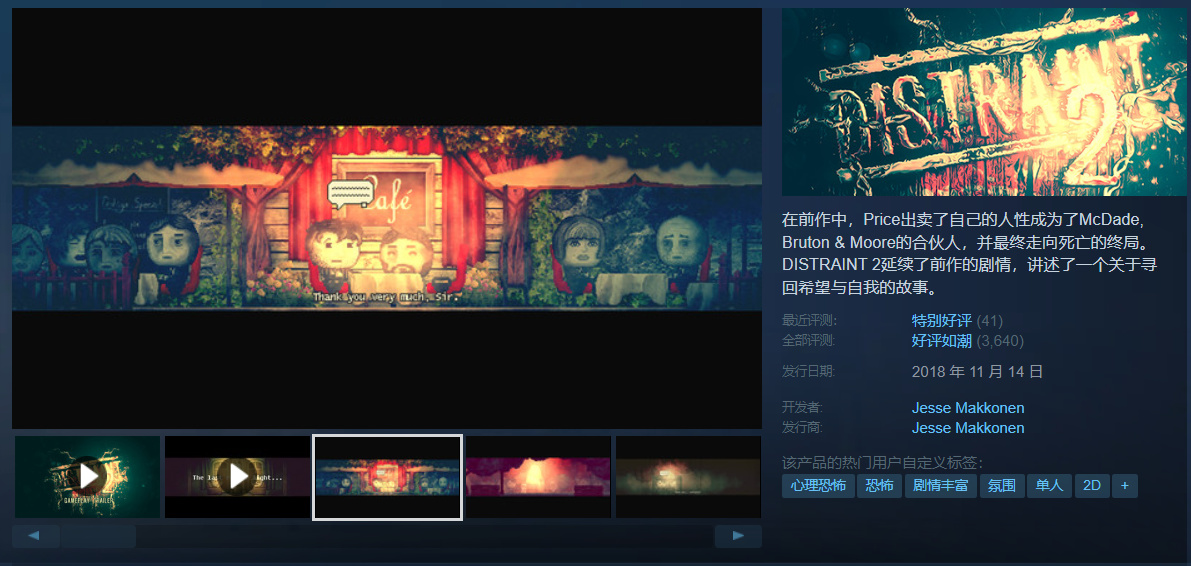Select the 心理恐怖 tag
1191x566 pixels.
coord(818,486)
